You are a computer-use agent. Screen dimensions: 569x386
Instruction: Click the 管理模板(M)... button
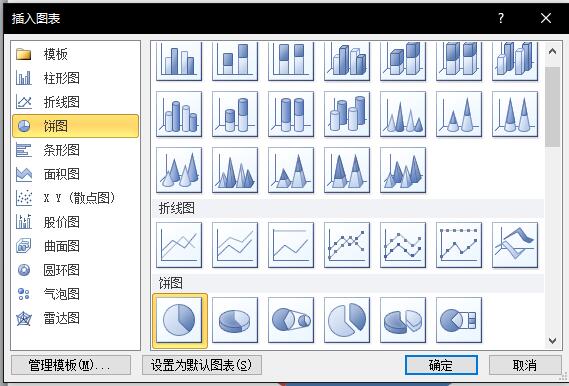[71, 365]
